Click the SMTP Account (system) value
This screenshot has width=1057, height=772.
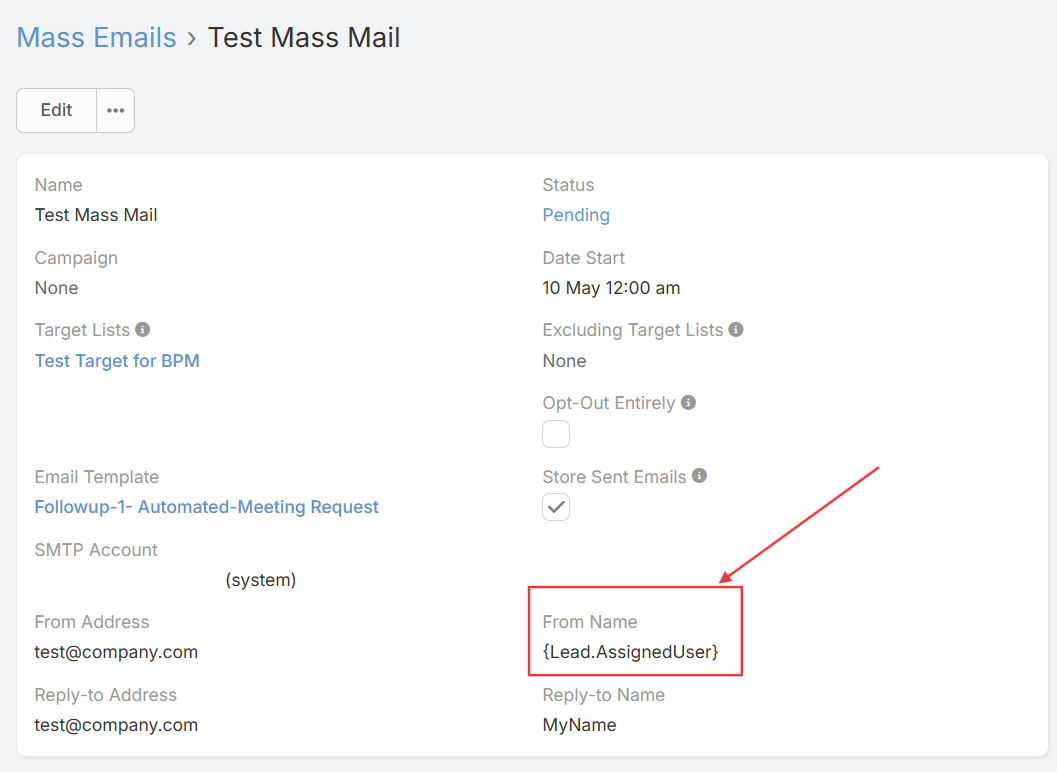click(x=260, y=580)
